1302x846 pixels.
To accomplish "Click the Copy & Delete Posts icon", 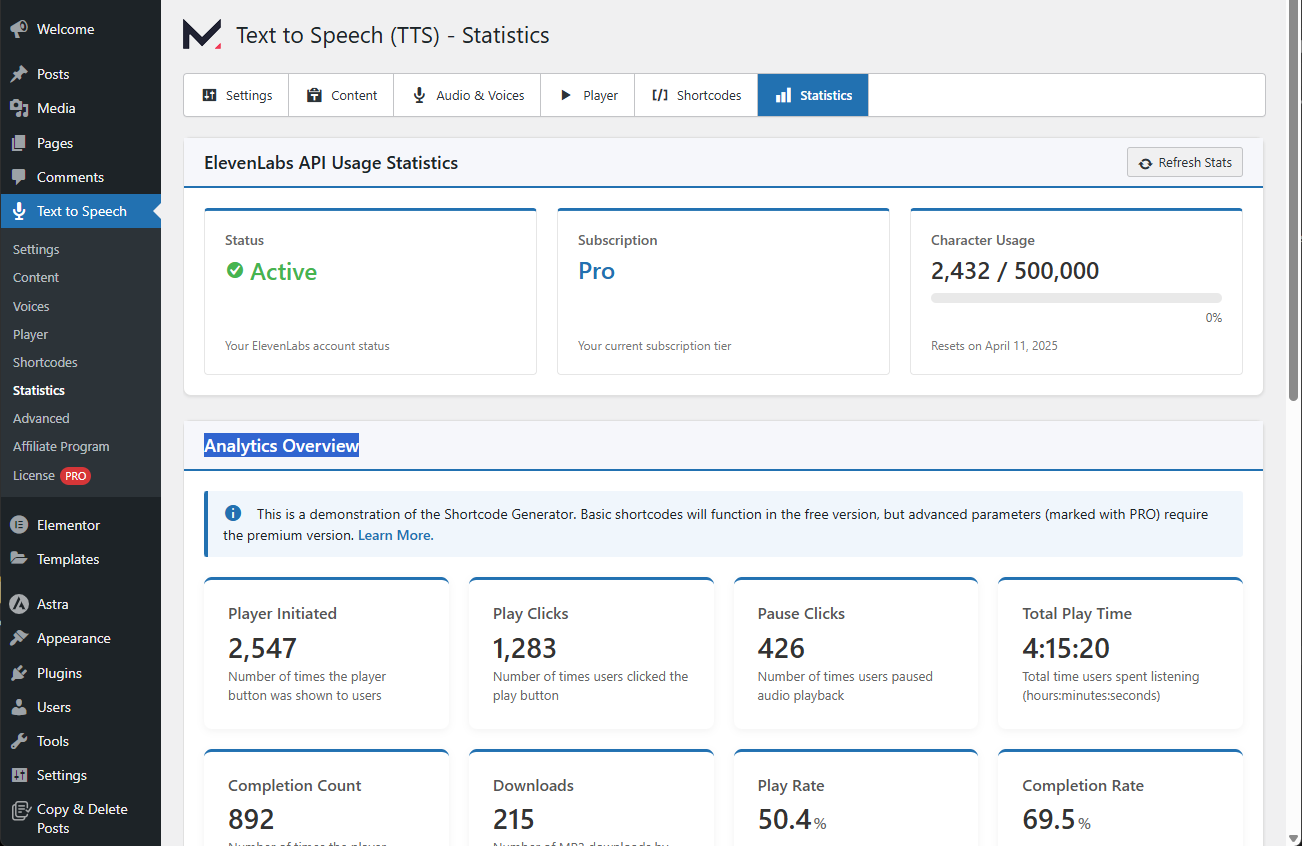I will pyautogui.click(x=19, y=810).
